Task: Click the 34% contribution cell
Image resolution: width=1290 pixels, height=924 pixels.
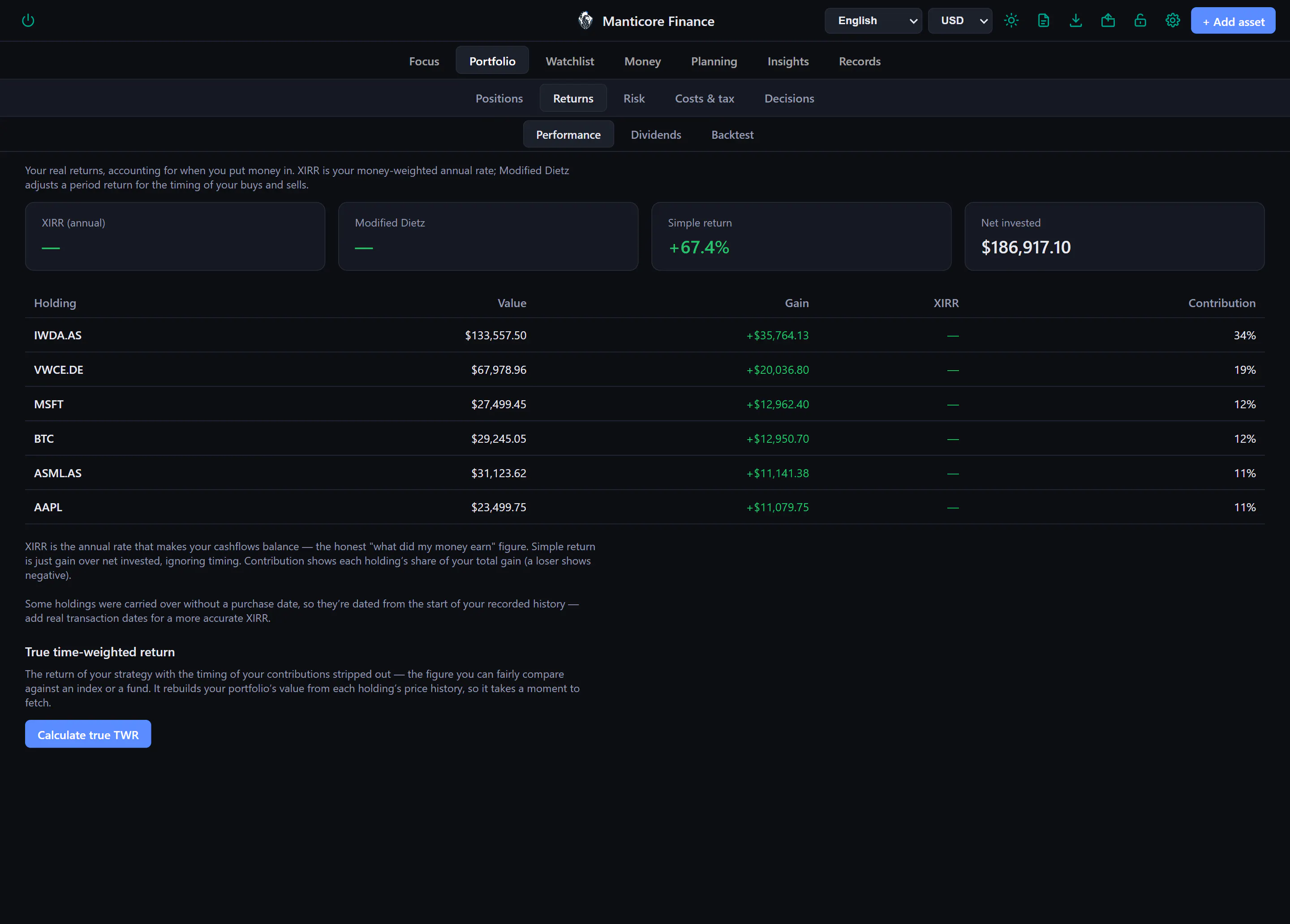Action: (1244, 335)
